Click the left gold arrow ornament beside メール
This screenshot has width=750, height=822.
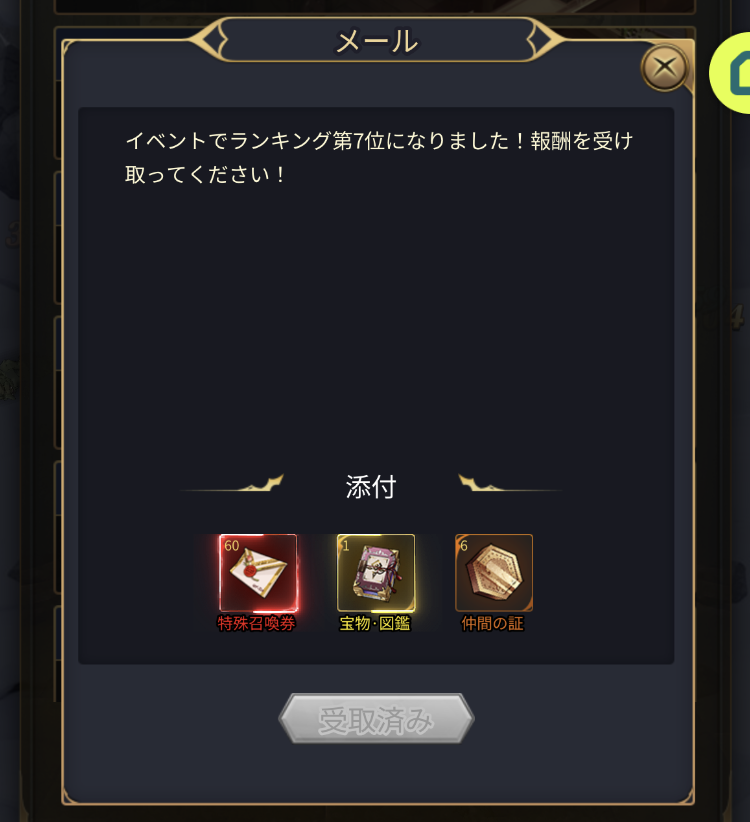[x=209, y=39]
